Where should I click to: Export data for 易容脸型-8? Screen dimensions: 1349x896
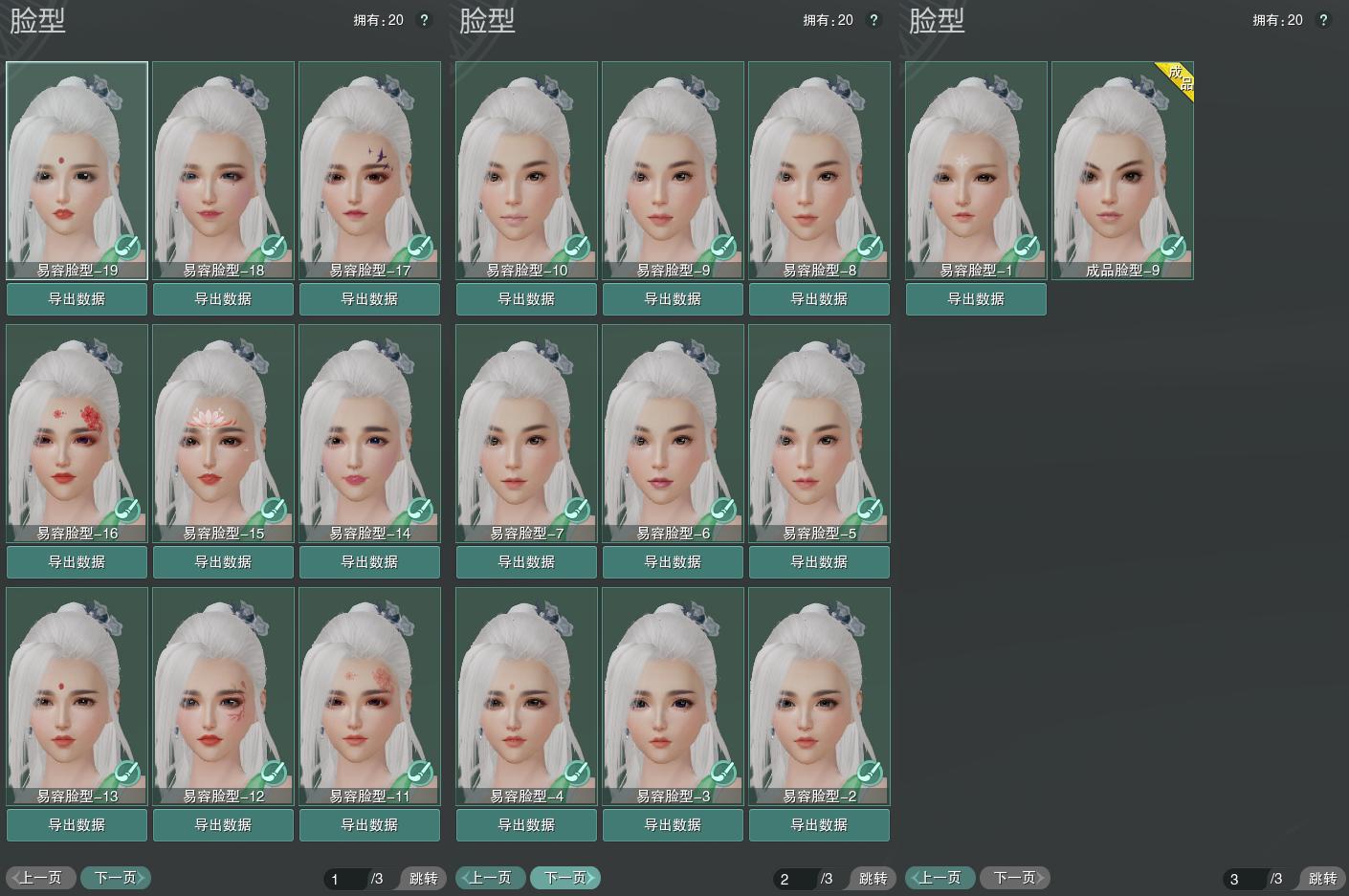click(820, 299)
